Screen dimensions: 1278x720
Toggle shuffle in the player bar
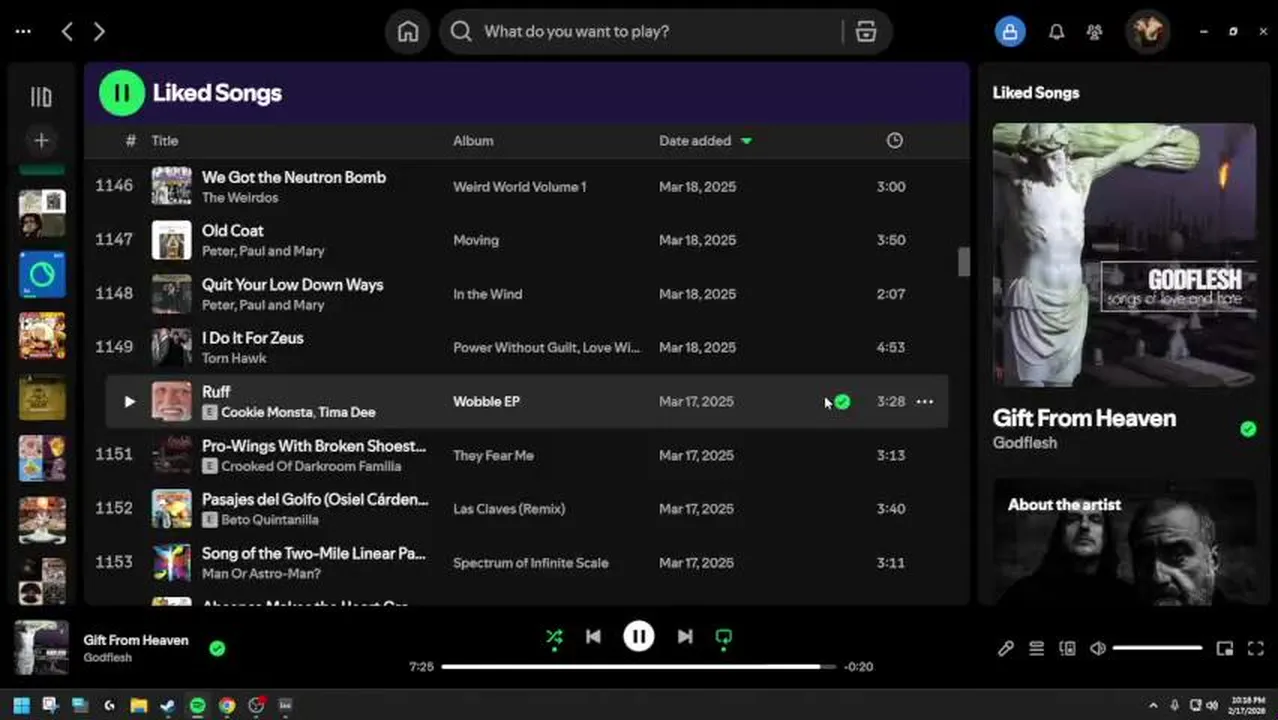click(554, 637)
